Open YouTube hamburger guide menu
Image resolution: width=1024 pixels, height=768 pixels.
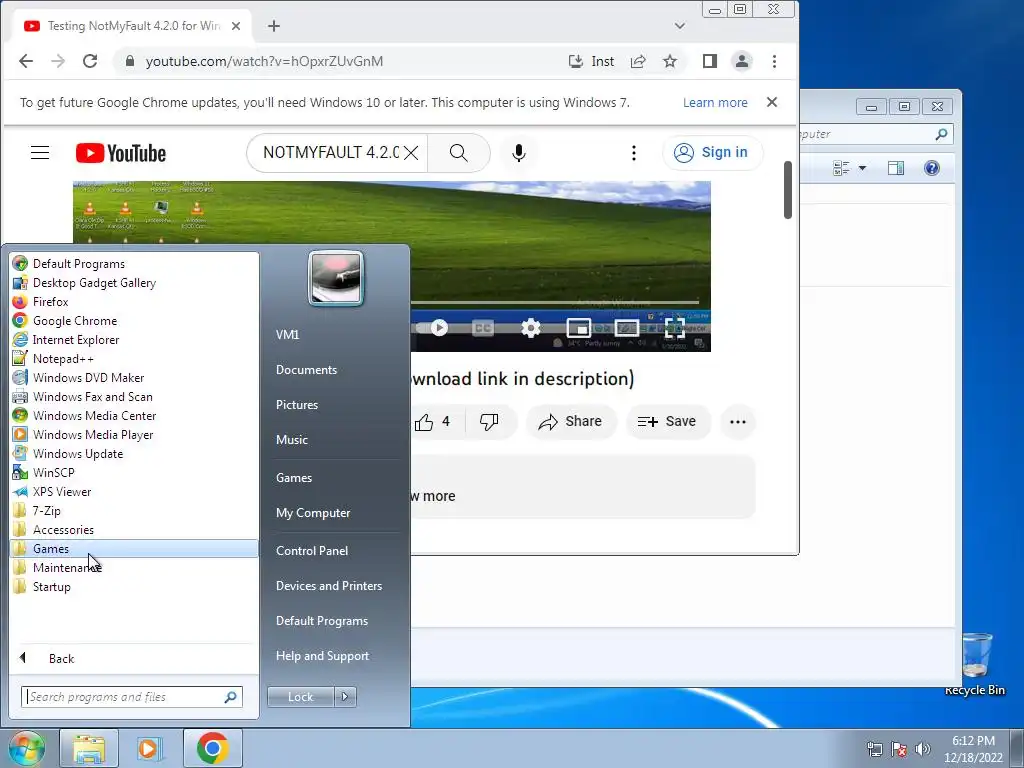(x=40, y=153)
